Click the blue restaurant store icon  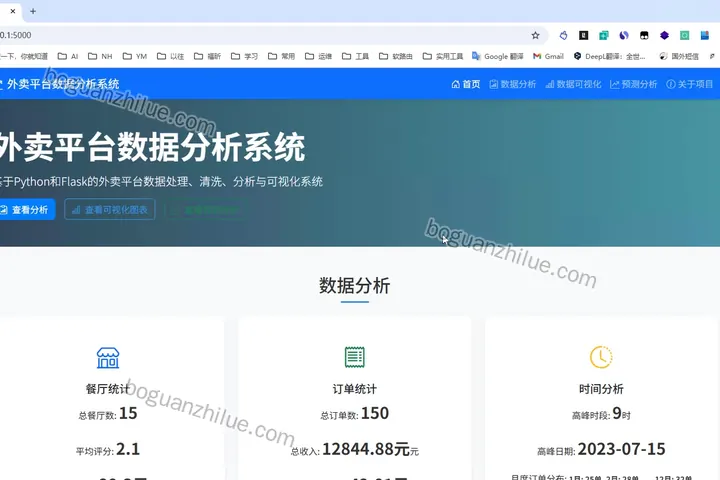point(108,357)
